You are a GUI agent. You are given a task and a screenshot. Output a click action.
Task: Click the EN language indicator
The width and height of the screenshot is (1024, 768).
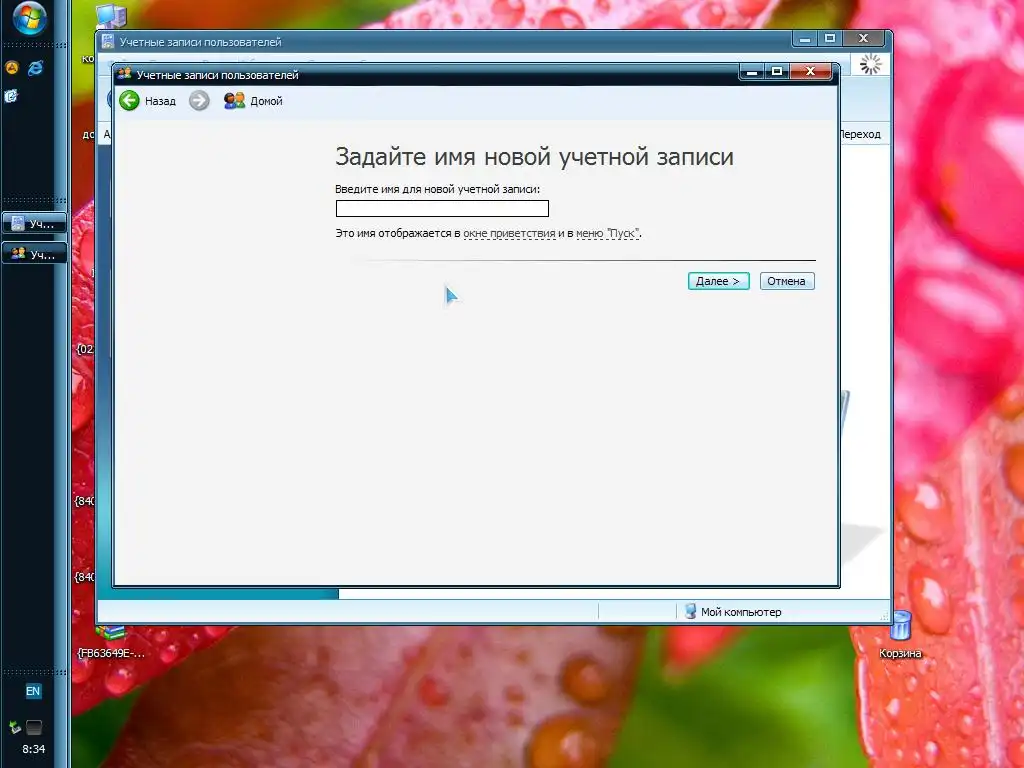click(x=33, y=691)
